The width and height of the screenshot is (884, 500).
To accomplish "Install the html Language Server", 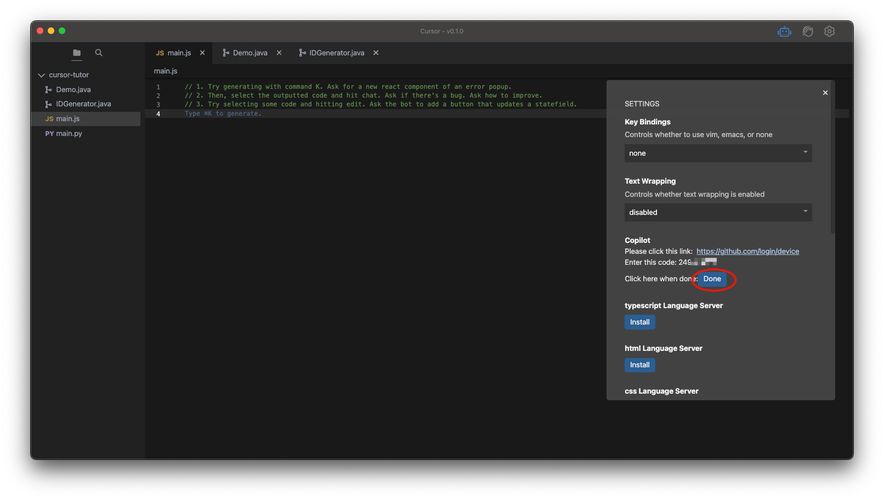I will click(x=639, y=365).
